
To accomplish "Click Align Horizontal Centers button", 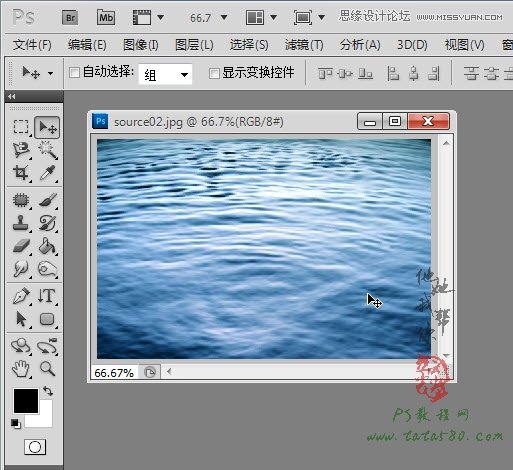I will coord(414,73).
